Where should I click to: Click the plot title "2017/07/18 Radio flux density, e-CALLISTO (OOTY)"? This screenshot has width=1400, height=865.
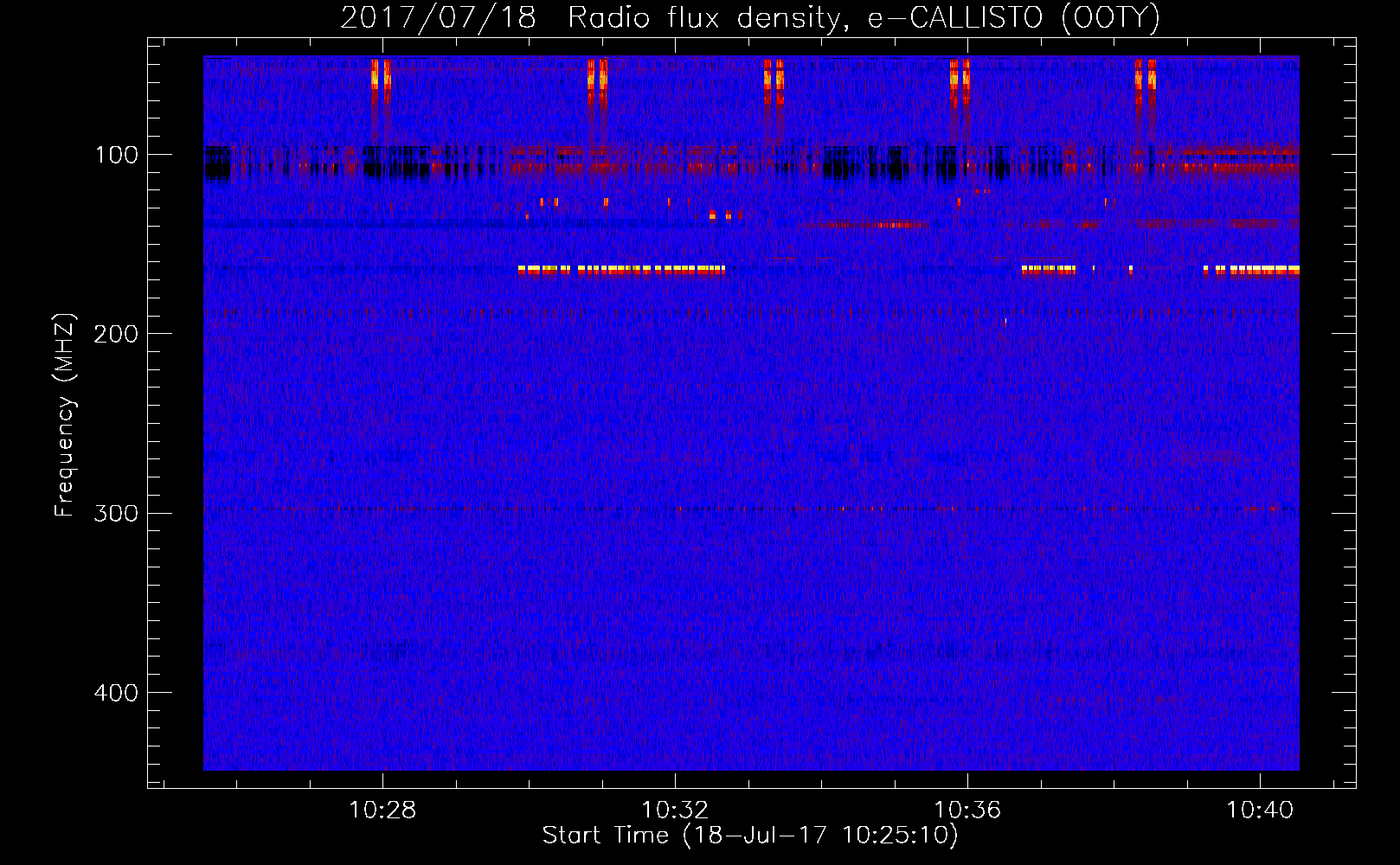coord(750,17)
